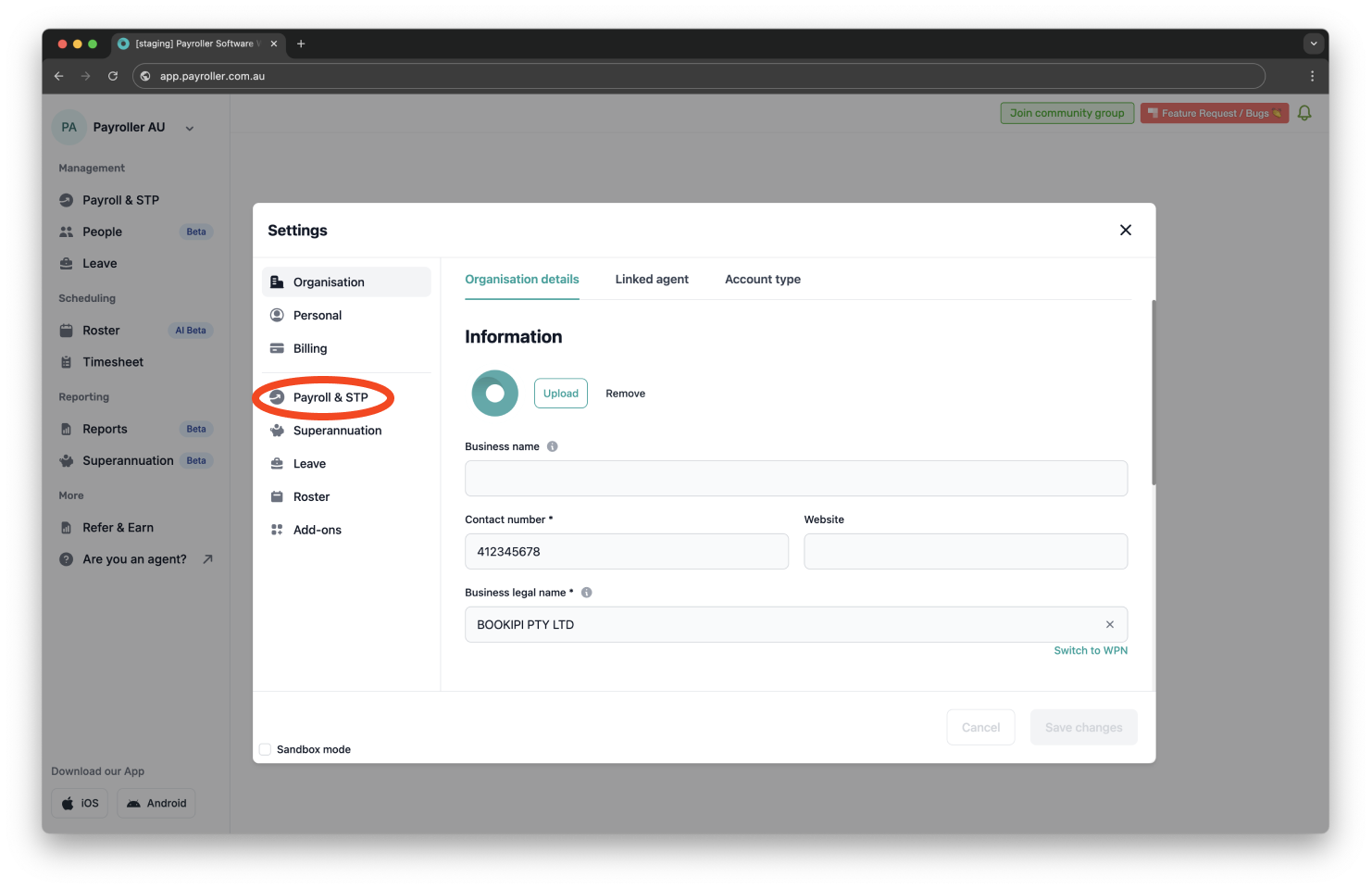The width and height of the screenshot is (1372, 889).
Task: Open the People section in the sidebar
Action: pyautogui.click(x=102, y=232)
